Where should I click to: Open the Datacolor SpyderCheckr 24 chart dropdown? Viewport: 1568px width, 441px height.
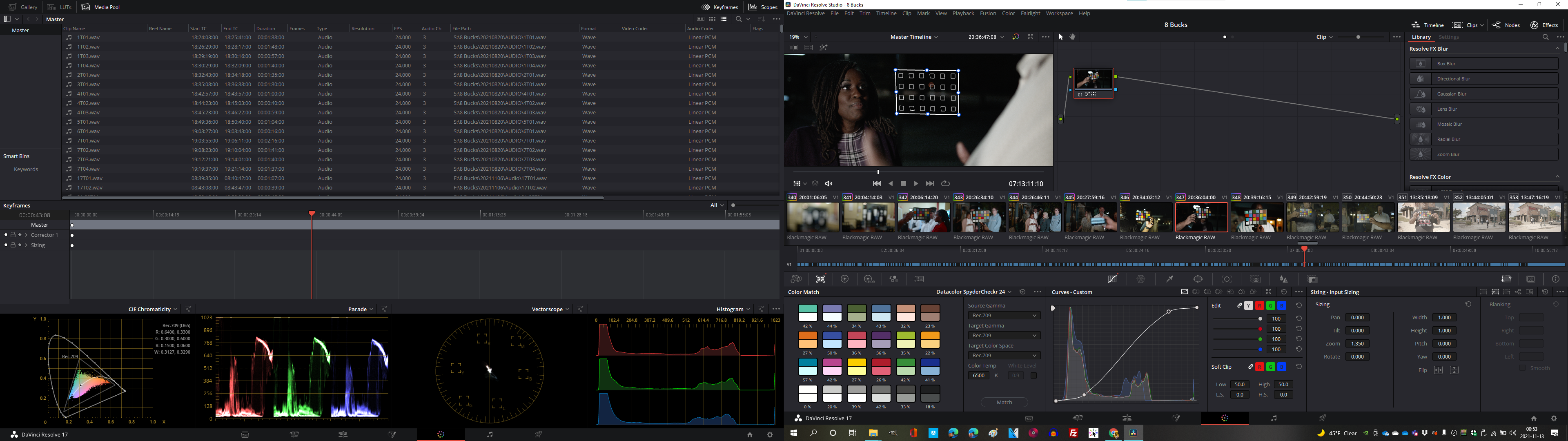coord(974,292)
